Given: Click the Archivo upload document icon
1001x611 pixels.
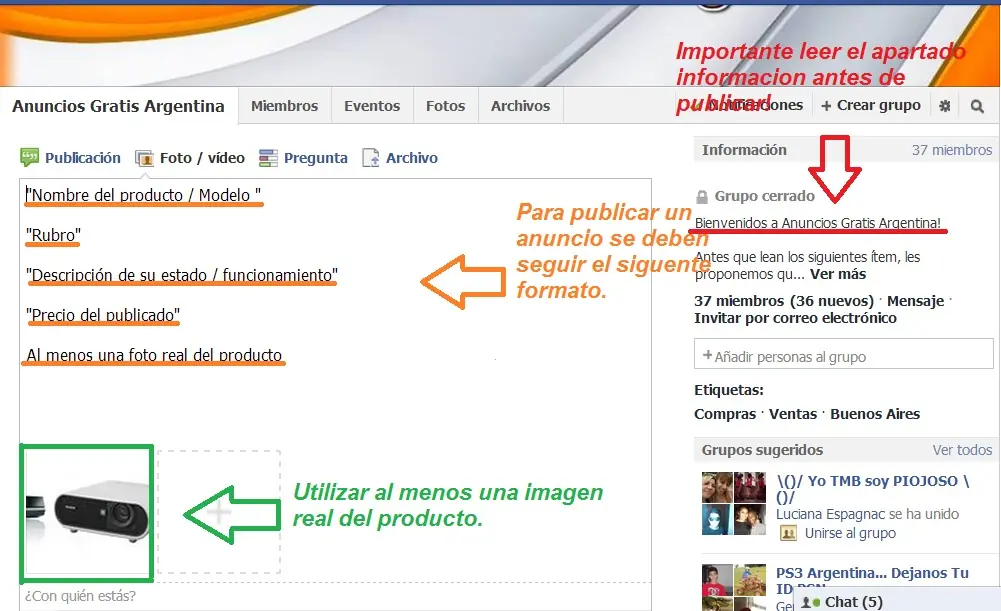Looking at the screenshot, I should pyautogui.click(x=371, y=158).
